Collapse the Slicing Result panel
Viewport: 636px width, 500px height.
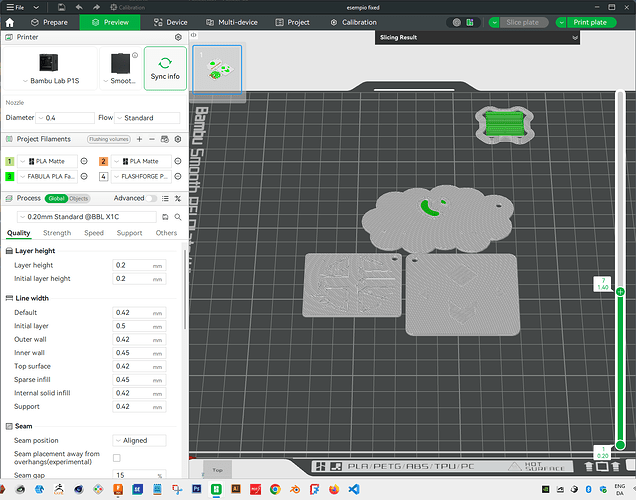[575, 37]
